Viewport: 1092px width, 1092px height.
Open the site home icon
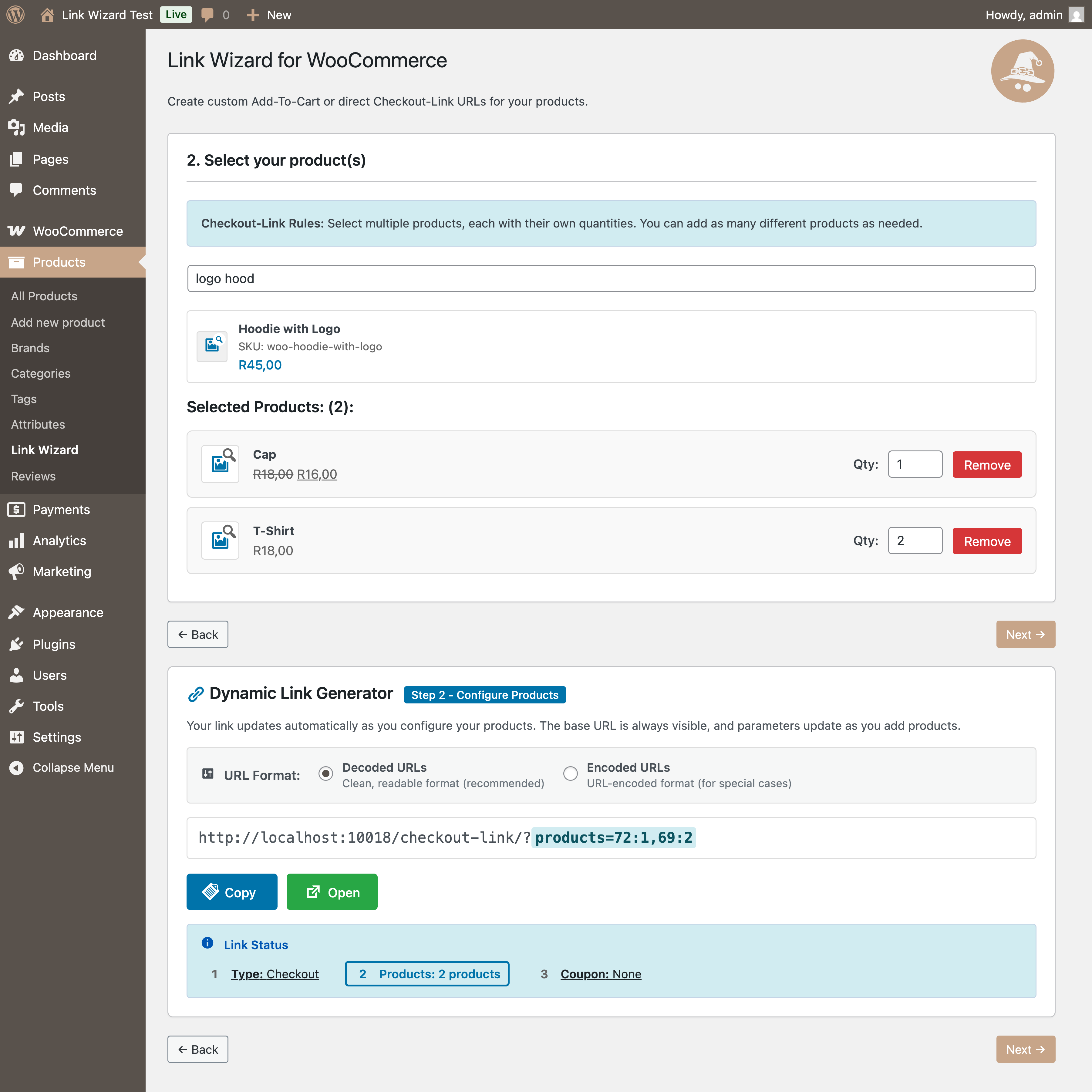point(48,15)
